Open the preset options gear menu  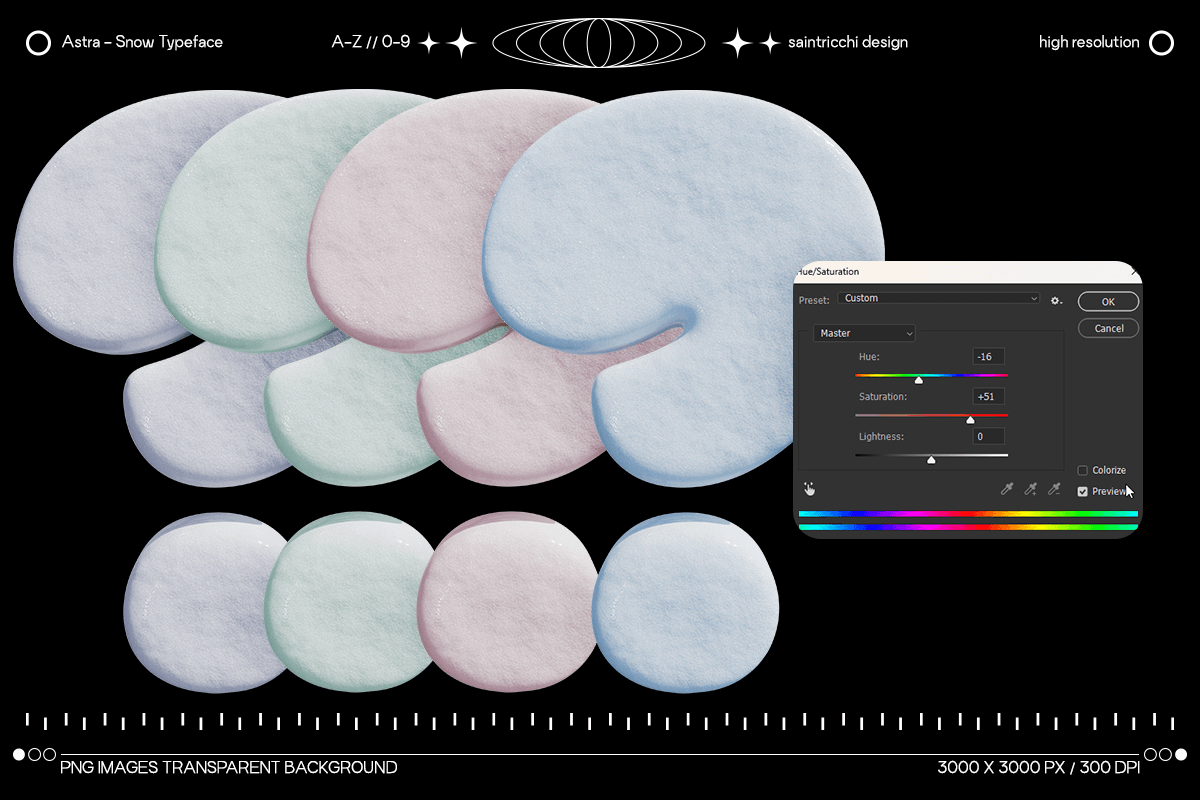pos(1056,299)
